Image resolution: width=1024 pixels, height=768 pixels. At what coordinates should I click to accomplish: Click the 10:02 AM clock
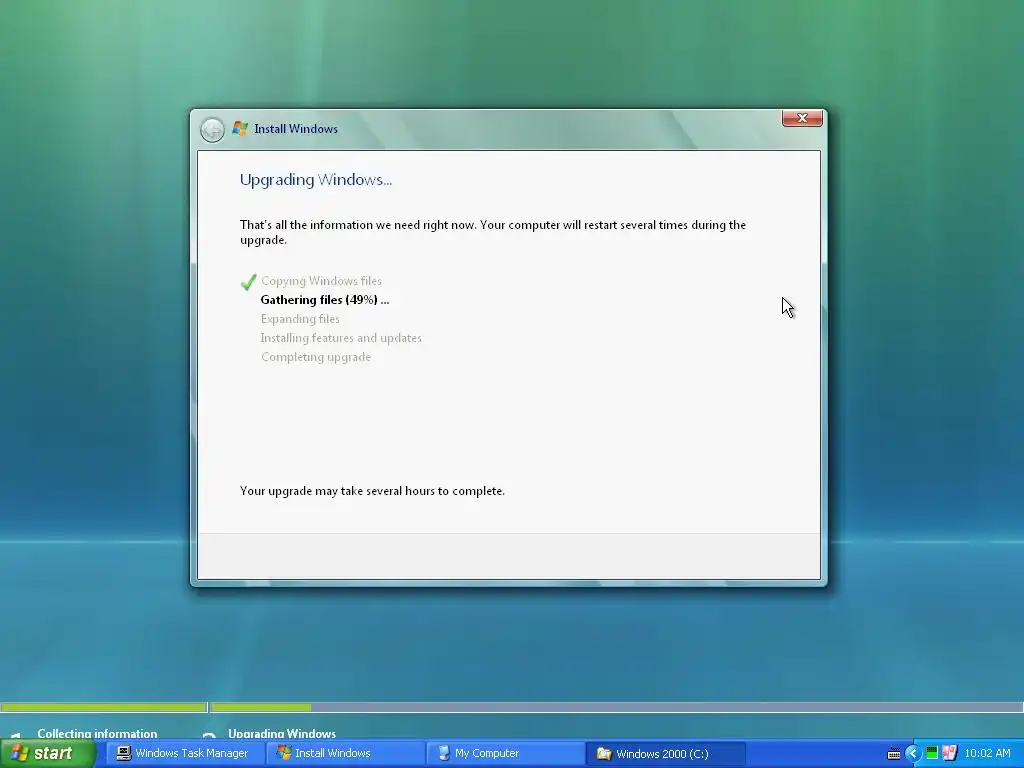987,754
